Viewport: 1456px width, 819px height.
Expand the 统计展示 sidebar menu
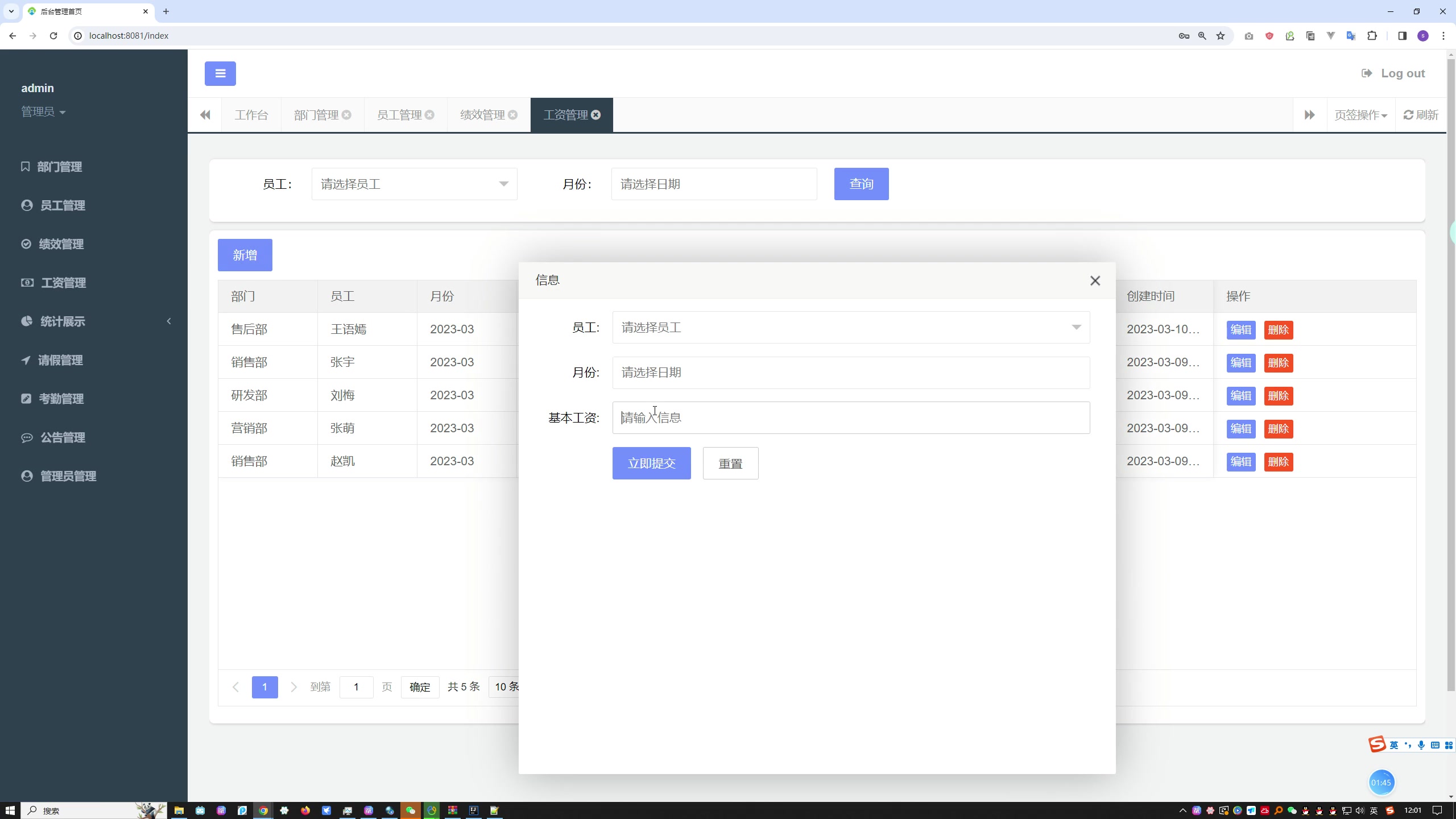click(94, 321)
